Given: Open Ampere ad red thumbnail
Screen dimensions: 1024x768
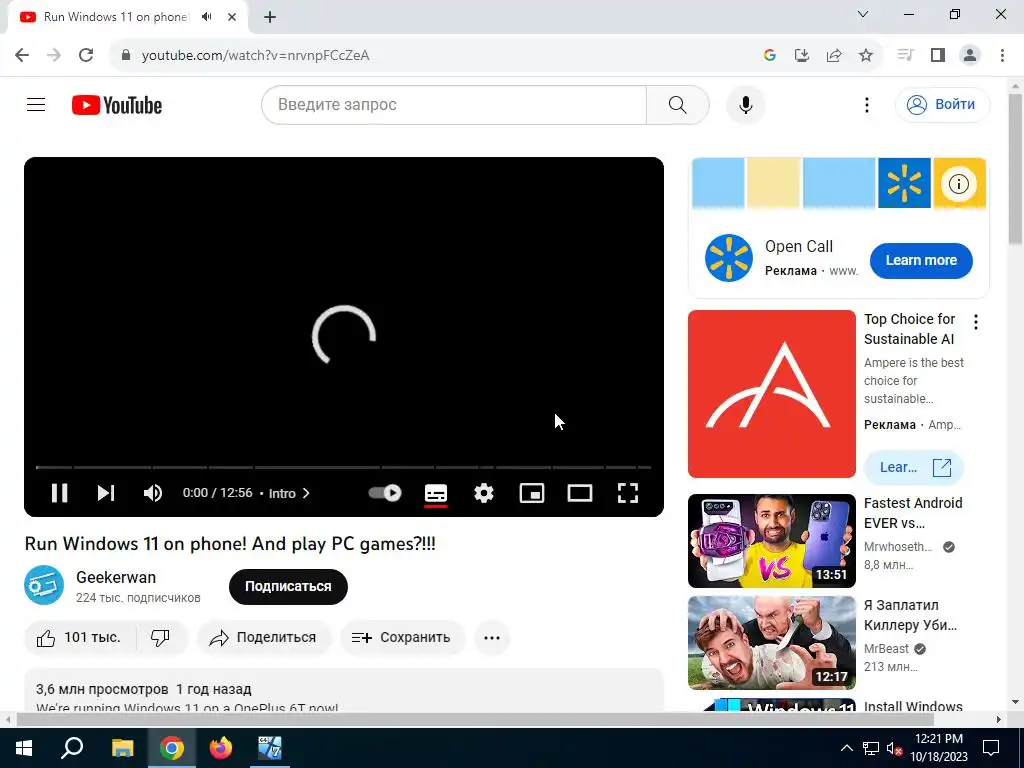Looking at the screenshot, I should point(771,394).
